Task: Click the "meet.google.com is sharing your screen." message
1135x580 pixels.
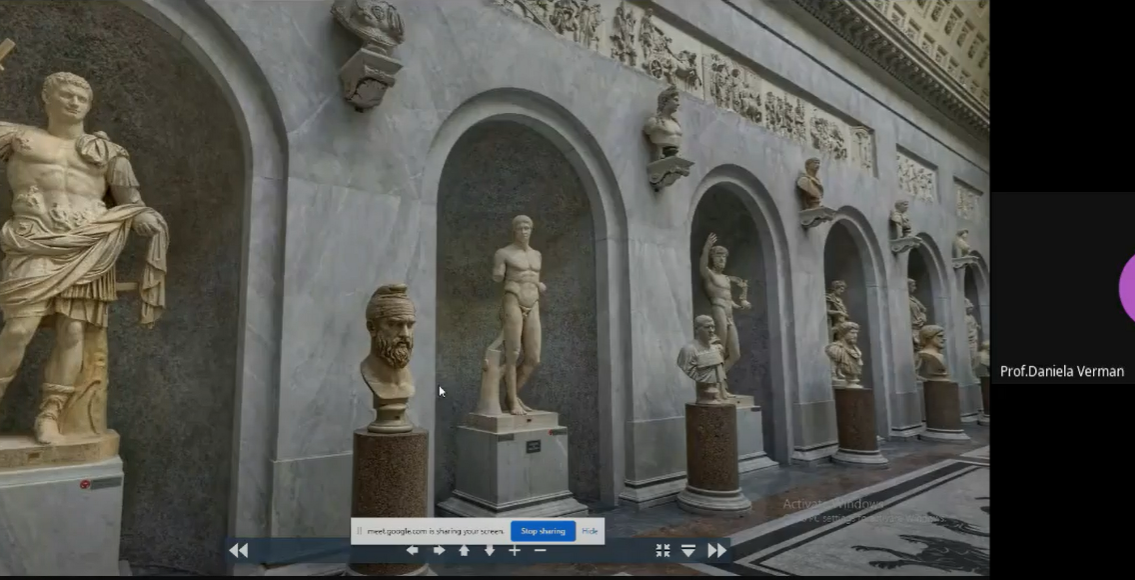Action: click(435, 531)
